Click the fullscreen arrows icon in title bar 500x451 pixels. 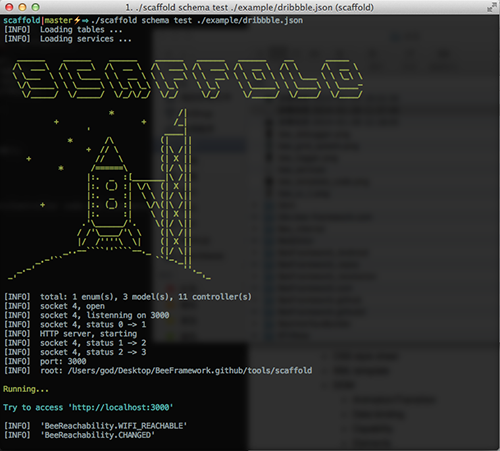(491, 7)
